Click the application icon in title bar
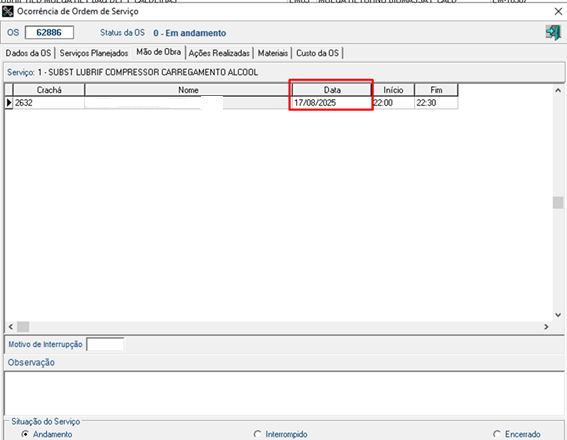Viewport: 567px width, 440px height. click(x=8, y=12)
